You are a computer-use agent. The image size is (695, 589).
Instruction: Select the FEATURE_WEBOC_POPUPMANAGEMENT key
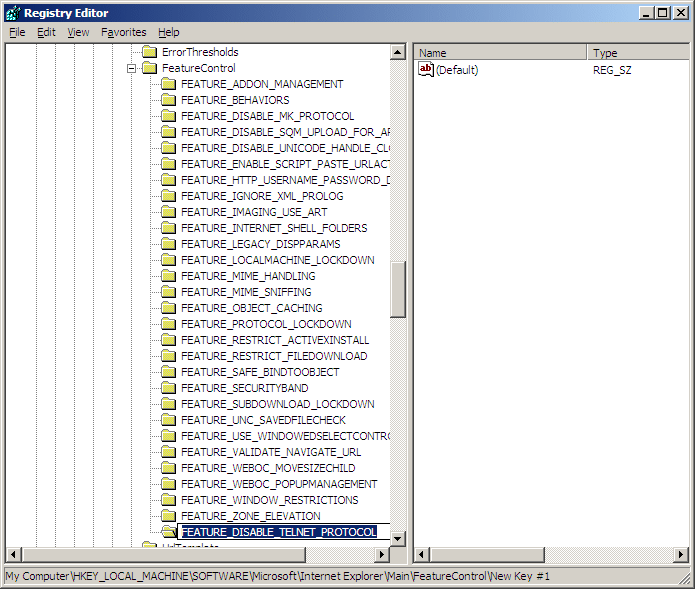279,484
